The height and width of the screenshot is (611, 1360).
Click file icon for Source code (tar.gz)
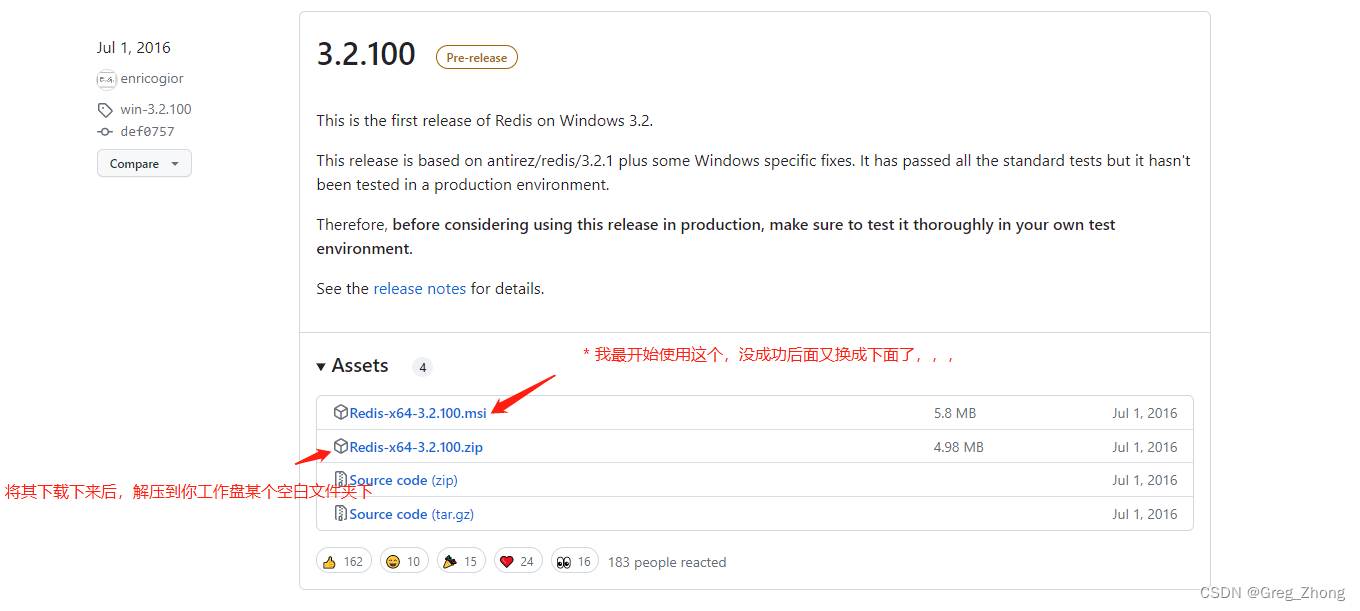(x=340, y=514)
